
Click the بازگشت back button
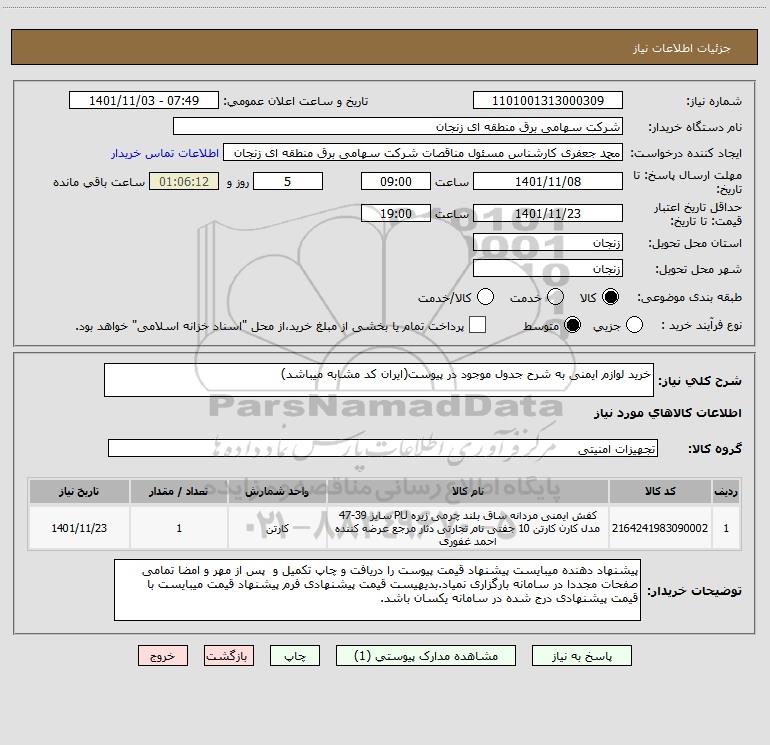pos(229,656)
